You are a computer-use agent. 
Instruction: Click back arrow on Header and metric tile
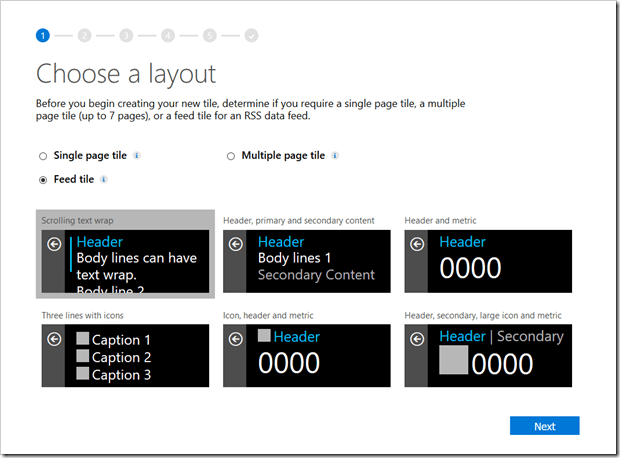click(418, 244)
